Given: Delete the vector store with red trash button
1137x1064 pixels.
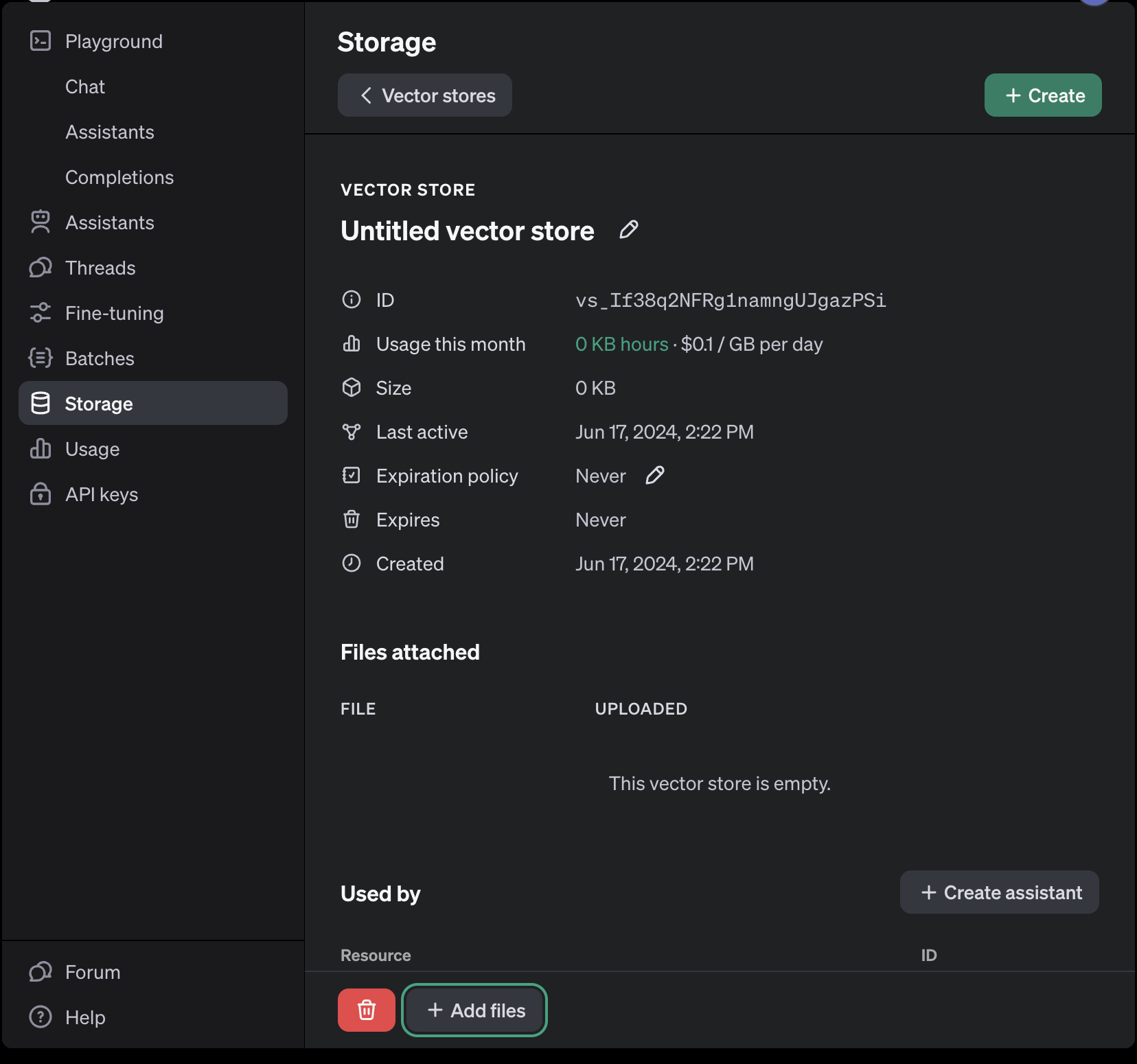Looking at the screenshot, I should coord(366,1010).
